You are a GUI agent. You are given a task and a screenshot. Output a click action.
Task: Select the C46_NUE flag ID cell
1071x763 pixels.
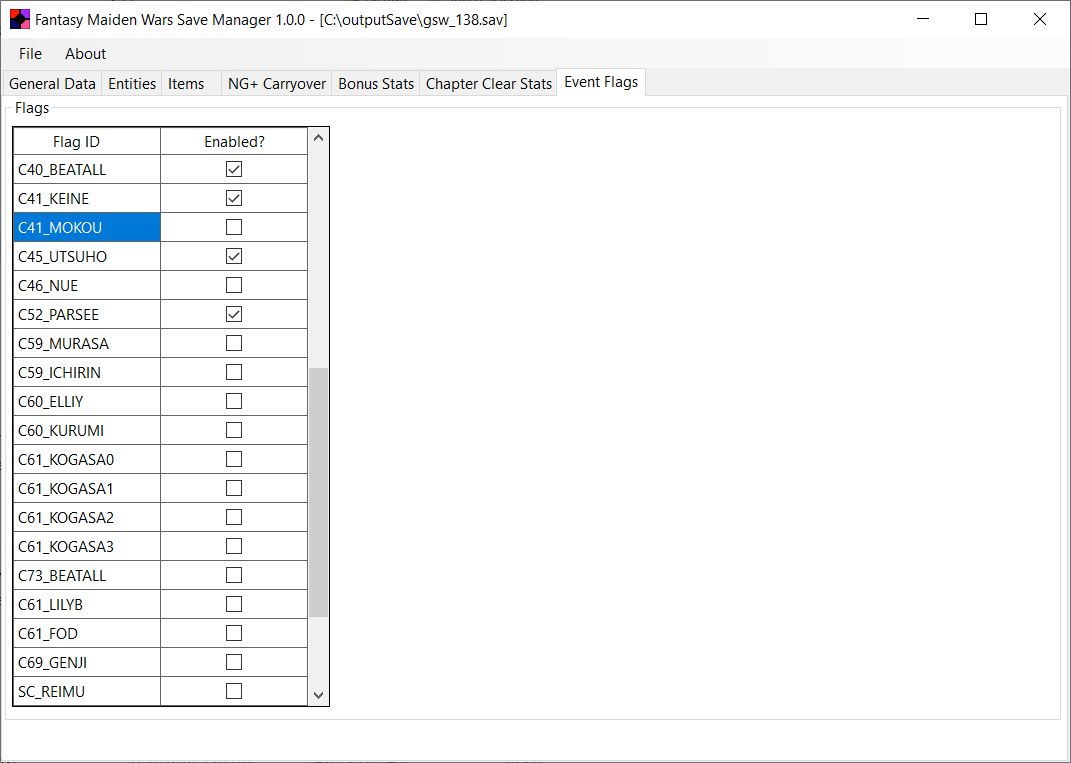tap(87, 286)
